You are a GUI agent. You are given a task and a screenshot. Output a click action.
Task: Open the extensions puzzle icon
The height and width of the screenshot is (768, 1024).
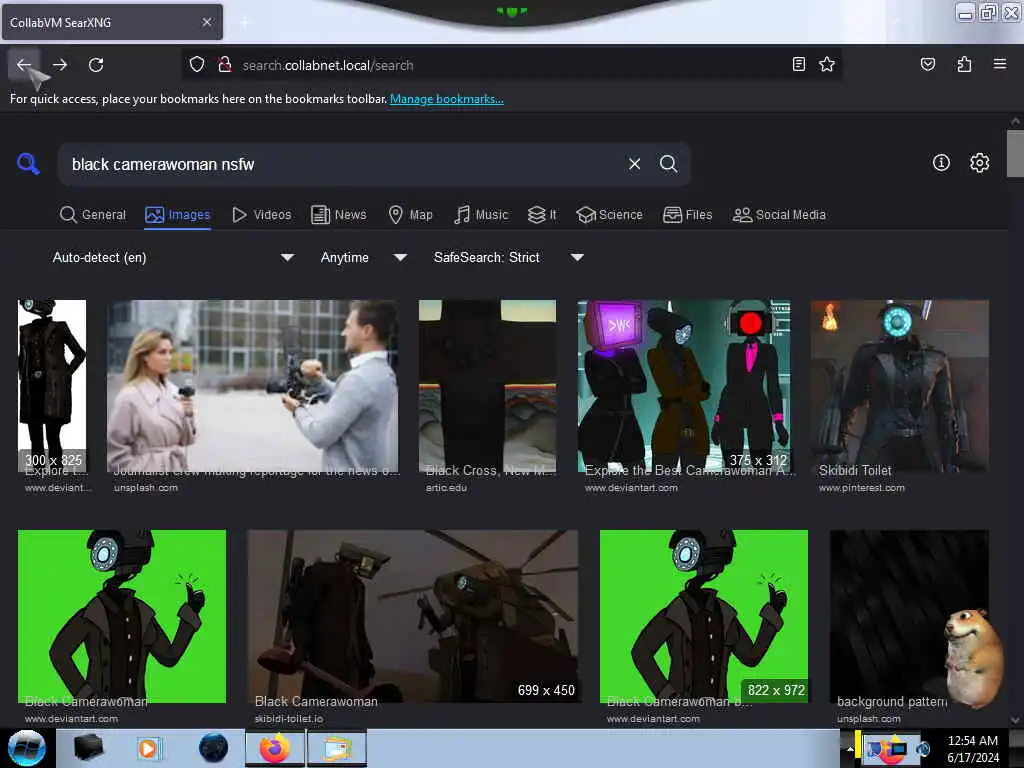coord(964,64)
